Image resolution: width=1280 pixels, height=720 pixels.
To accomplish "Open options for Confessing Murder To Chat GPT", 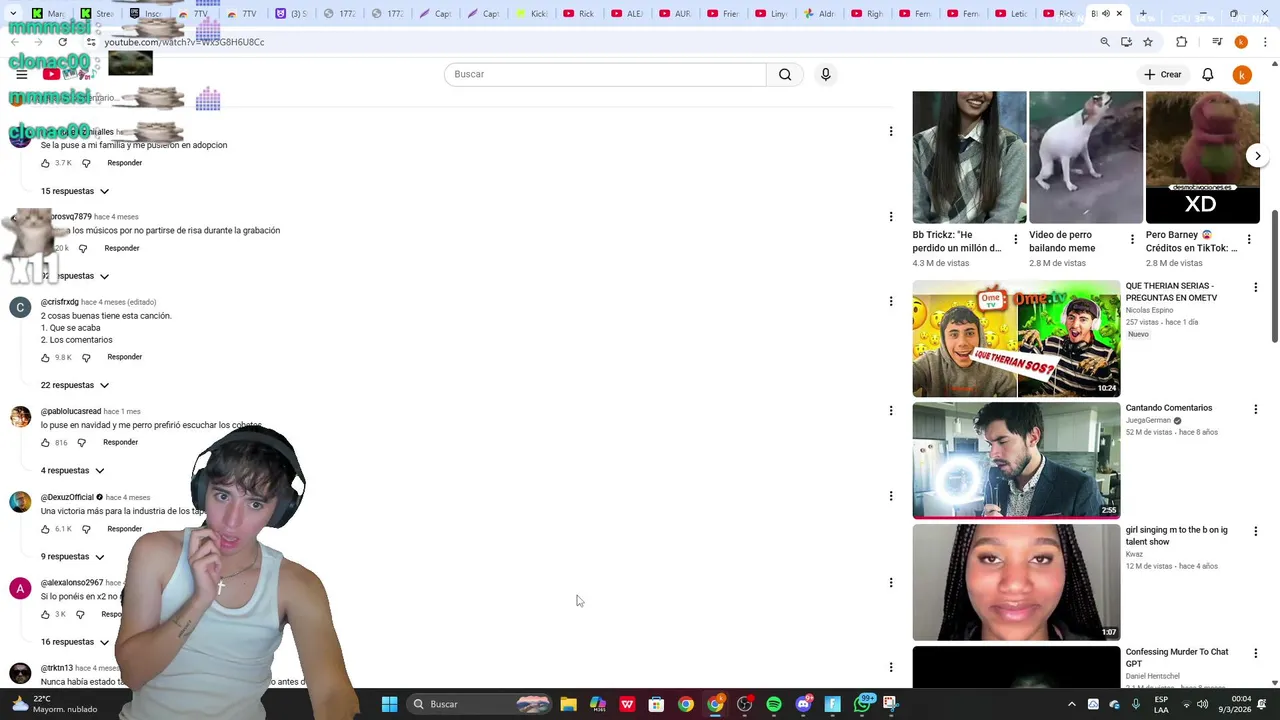I will (1255, 653).
